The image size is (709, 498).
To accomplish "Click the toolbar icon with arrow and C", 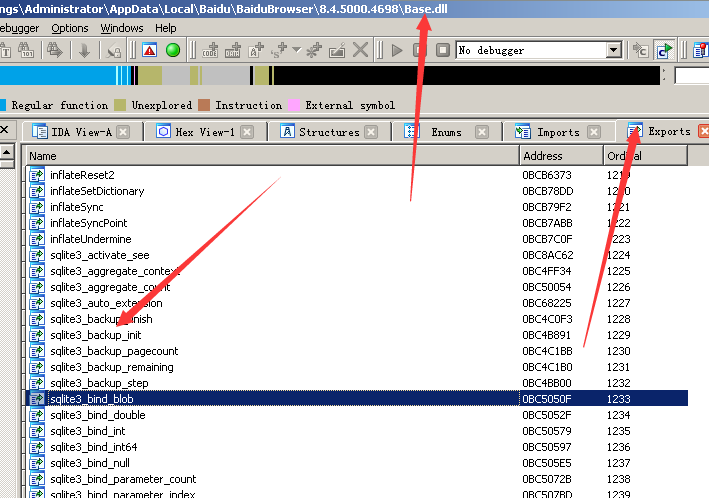I will coord(640,50).
